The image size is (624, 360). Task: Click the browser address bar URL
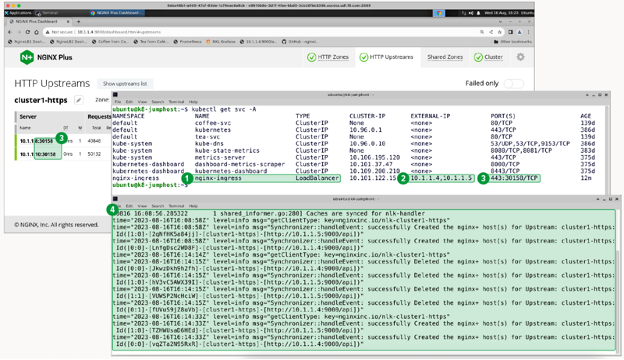pos(119,32)
